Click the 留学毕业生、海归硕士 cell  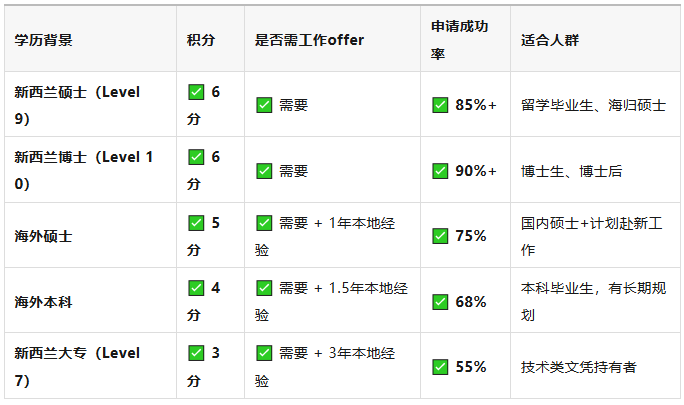(x=593, y=105)
